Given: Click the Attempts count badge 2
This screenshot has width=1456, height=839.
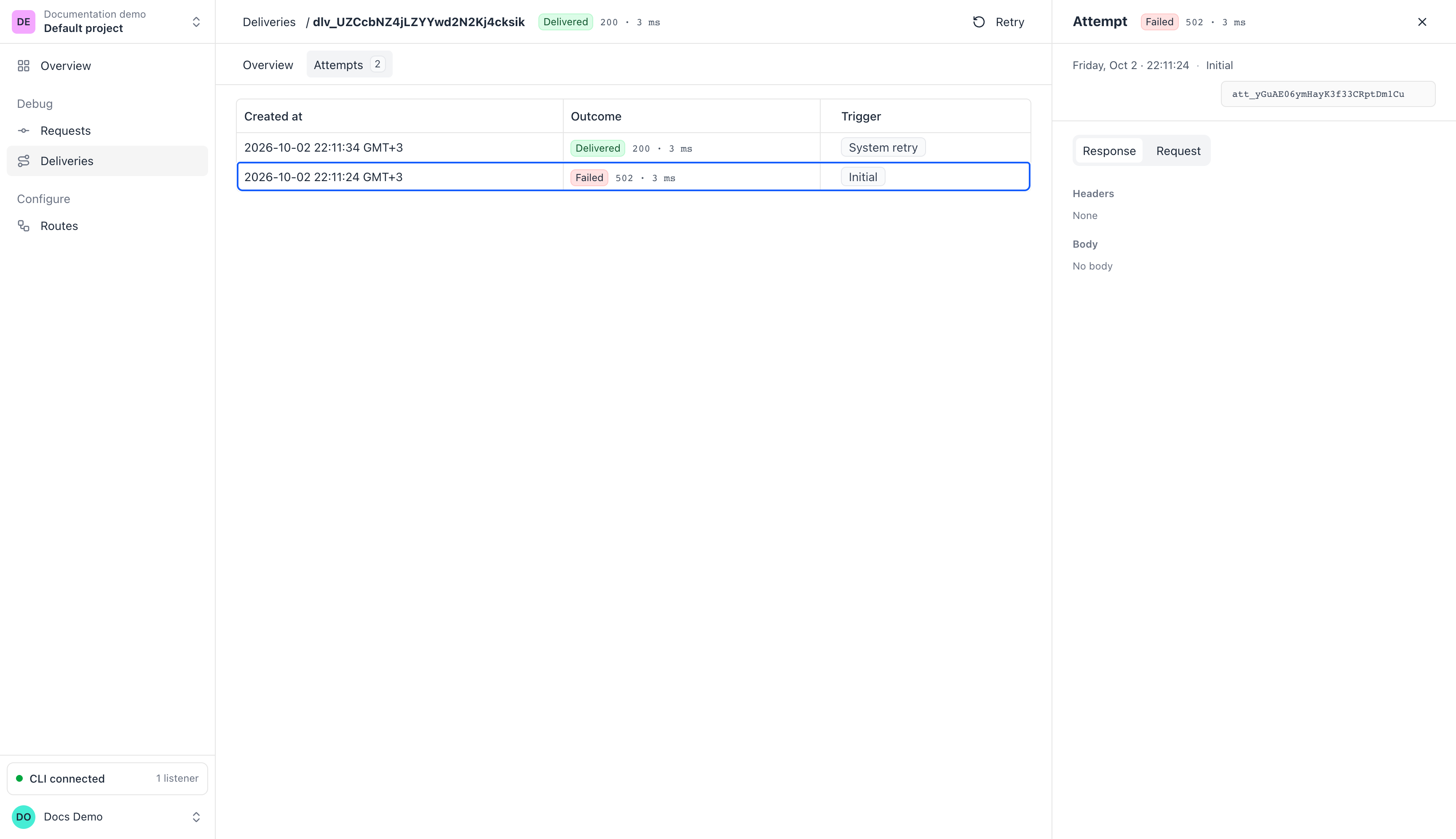Looking at the screenshot, I should pos(377,64).
